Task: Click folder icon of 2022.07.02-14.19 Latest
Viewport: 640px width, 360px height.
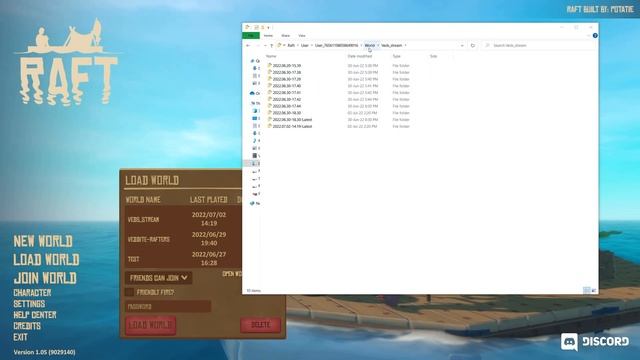Action: [x=269, y=126]
